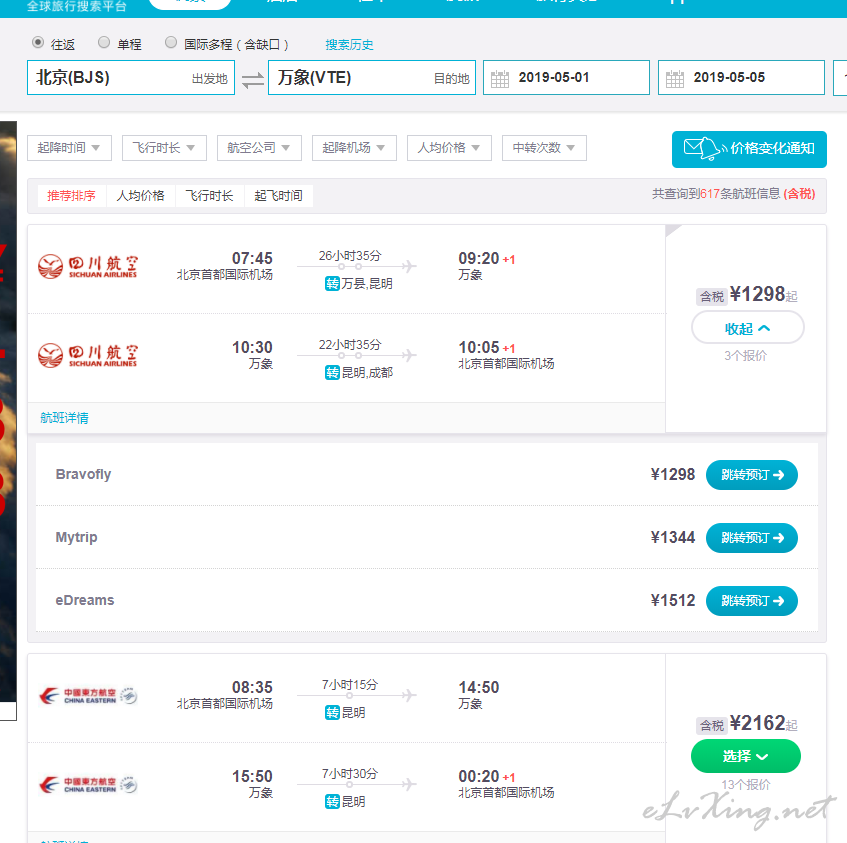Click 跳转预订 button for eDreams

coord(751,601)
